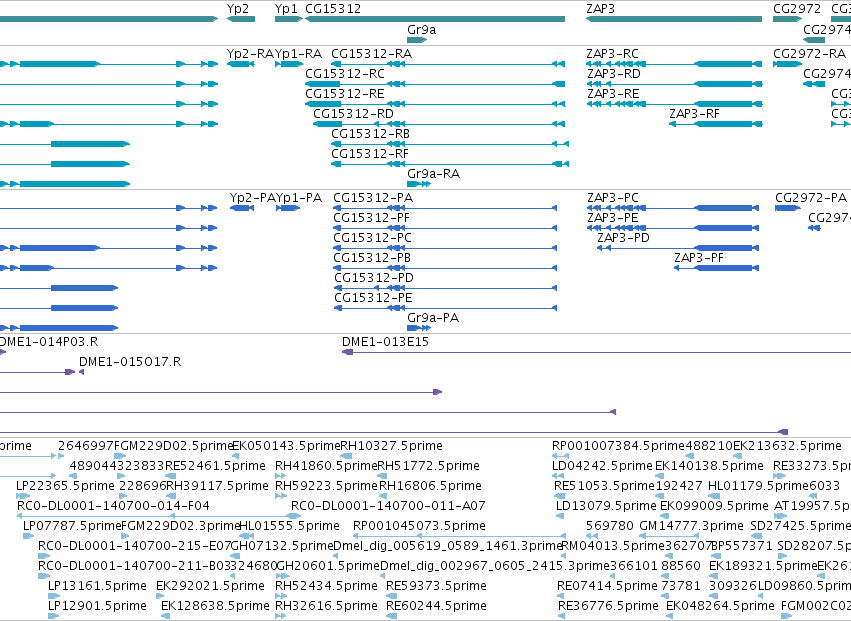Image resolution: width=851 pixels, height=621 pixels.
Task: Select transcript CG15312-RE label
Action: pyautogui.click(x=345, y=94)
